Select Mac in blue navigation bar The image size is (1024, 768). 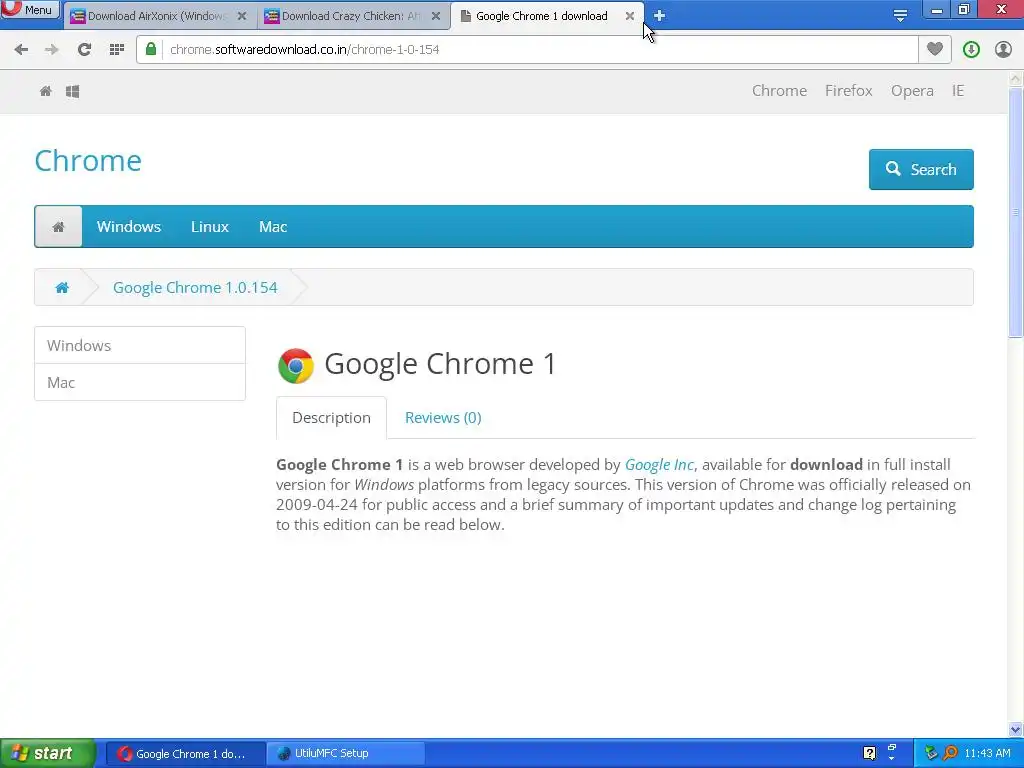tap(273, 227)
